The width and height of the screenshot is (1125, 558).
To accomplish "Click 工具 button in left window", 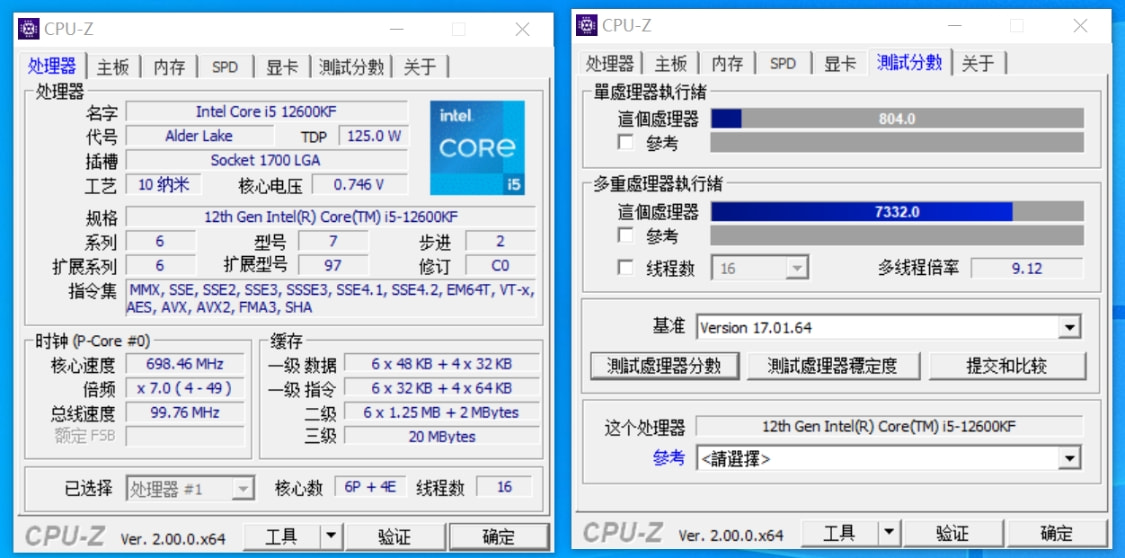I will (x=282, y=535).
